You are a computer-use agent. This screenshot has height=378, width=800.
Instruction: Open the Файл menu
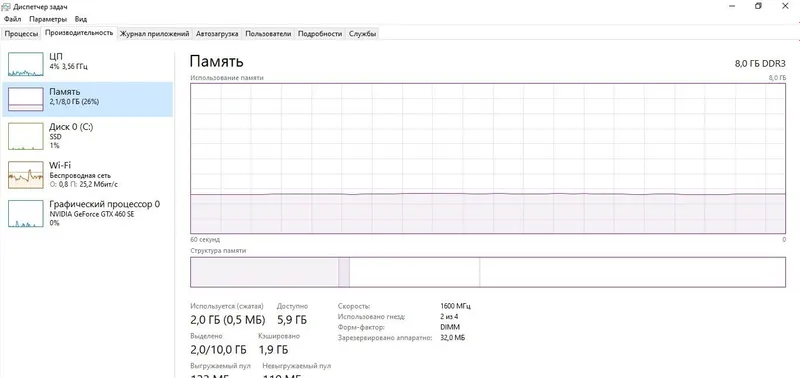point(12,19)
